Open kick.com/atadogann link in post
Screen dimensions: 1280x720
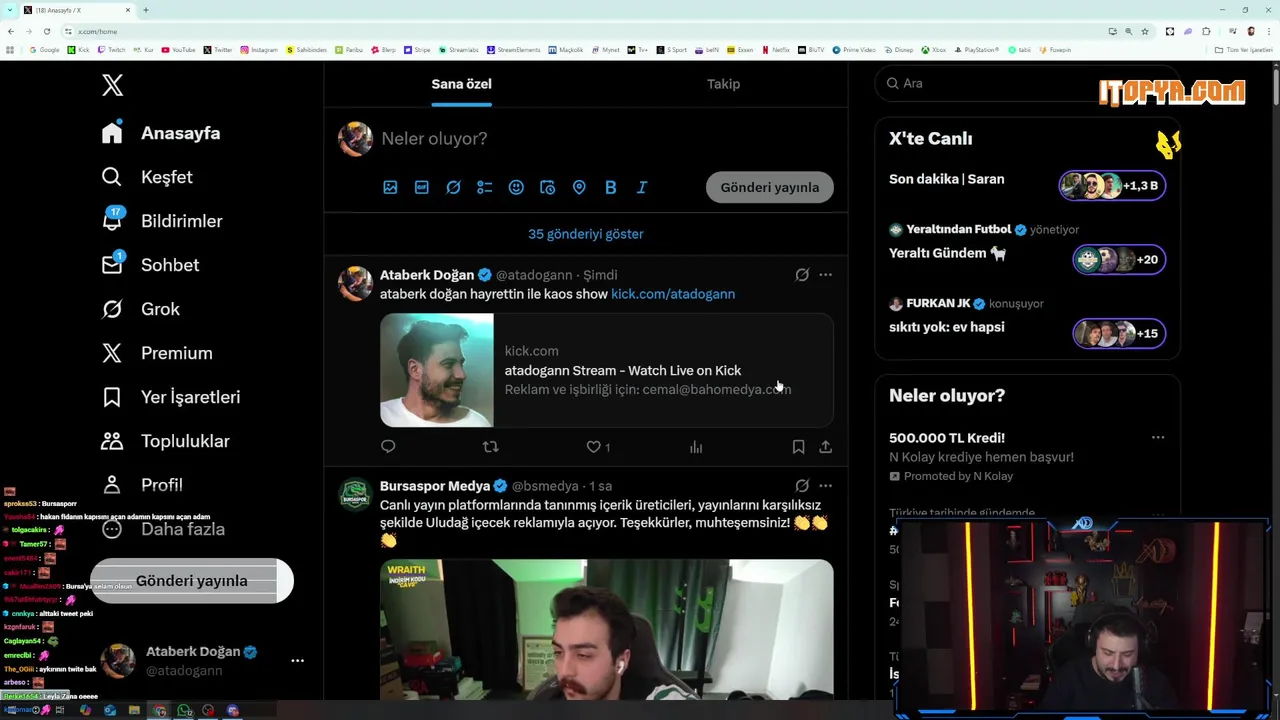point(673,294)
